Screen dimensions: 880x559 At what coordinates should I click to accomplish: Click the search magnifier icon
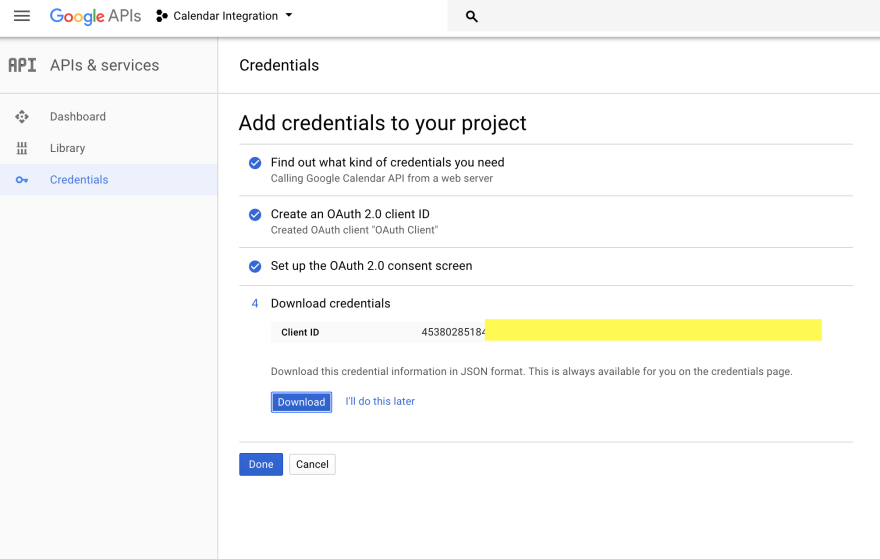tap(472, 17)
